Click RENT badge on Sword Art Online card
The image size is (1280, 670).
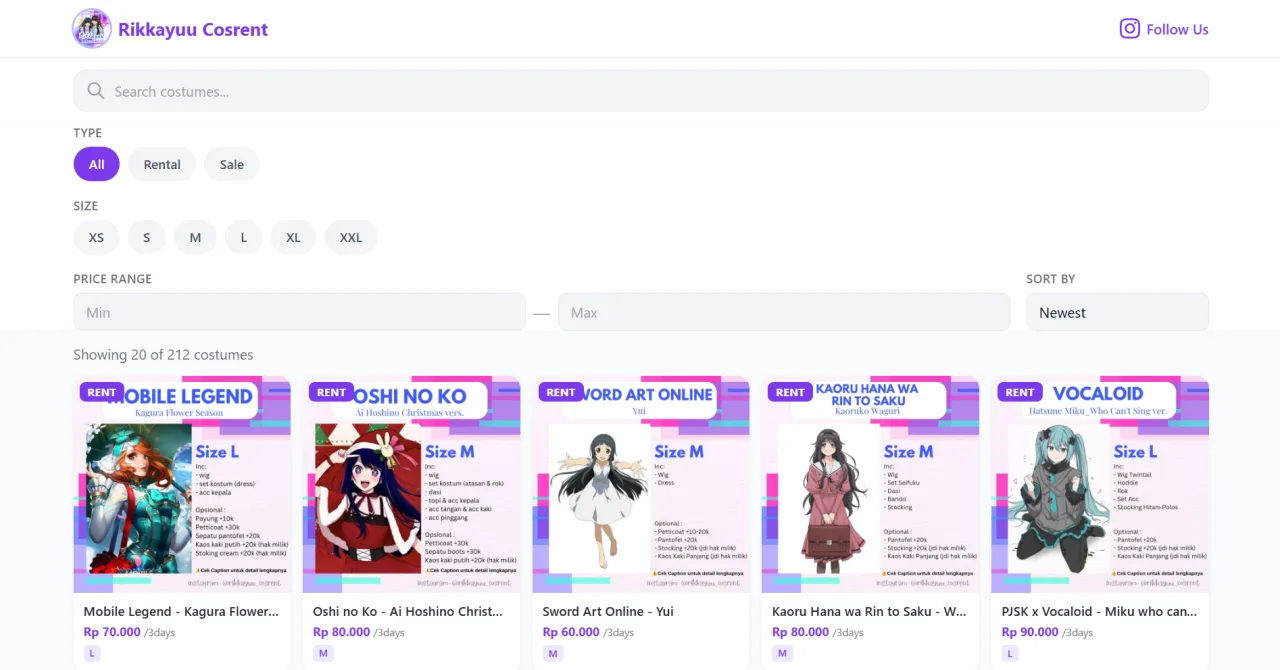[x=561, y=392]
